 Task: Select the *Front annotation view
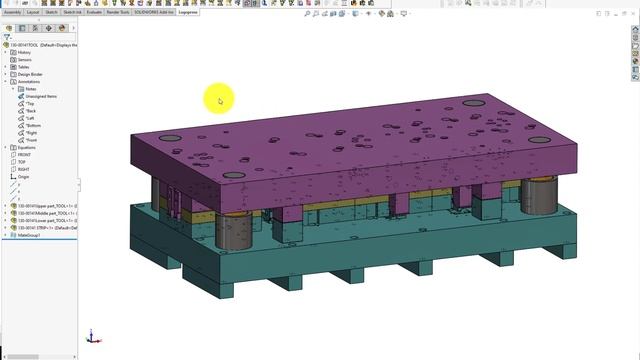pos(28,140)
